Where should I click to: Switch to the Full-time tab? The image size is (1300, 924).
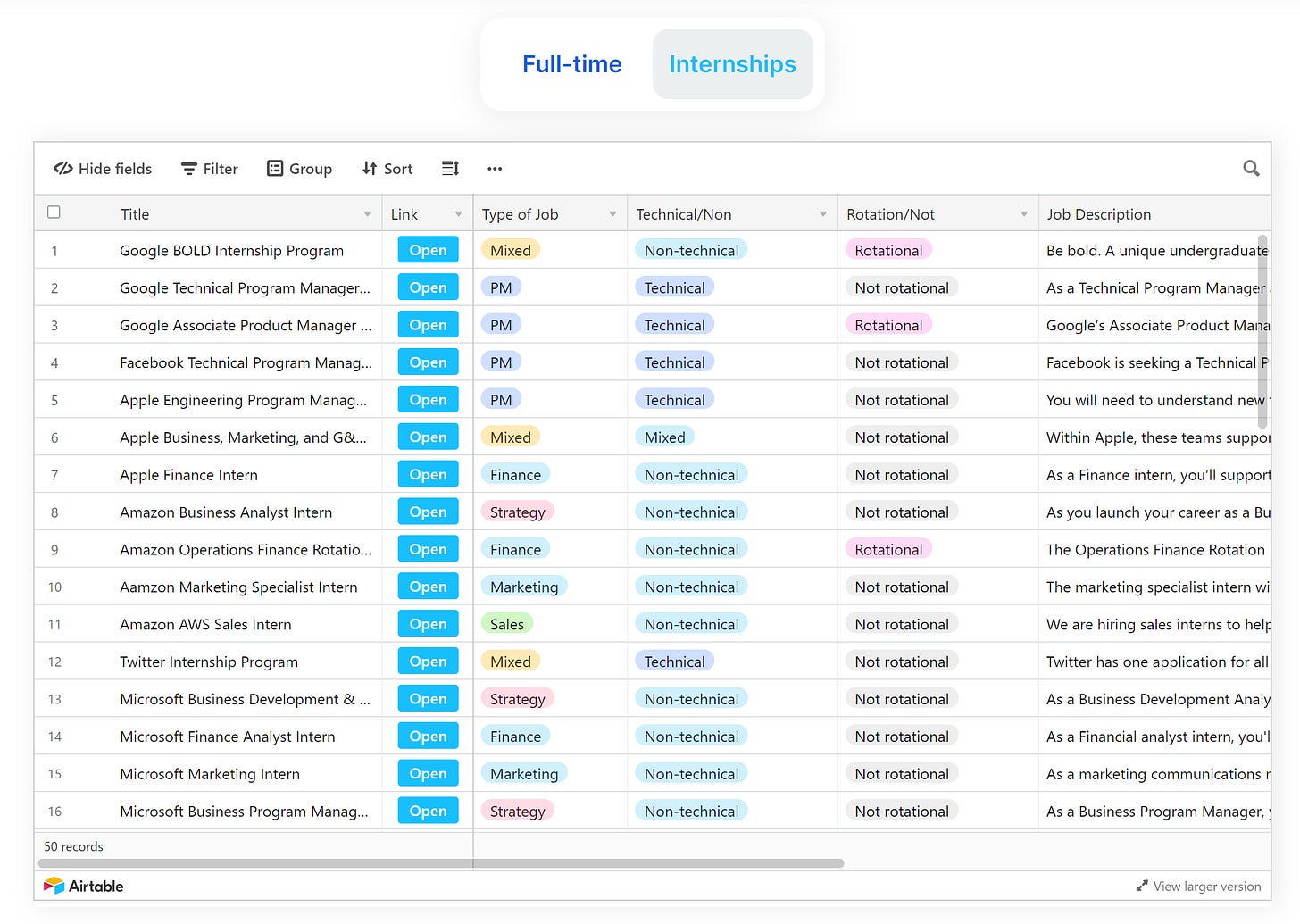(x=571, y=64)
